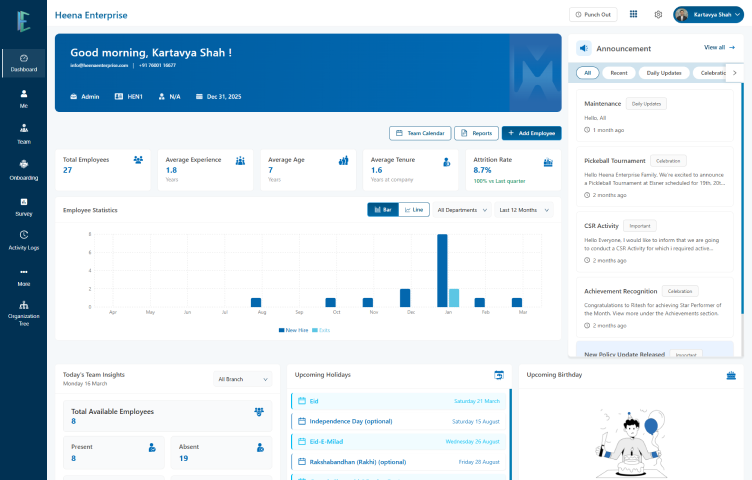The image size is (752, 480).
Task: Expand the All Departments dropdown
Action: (463, 210)
